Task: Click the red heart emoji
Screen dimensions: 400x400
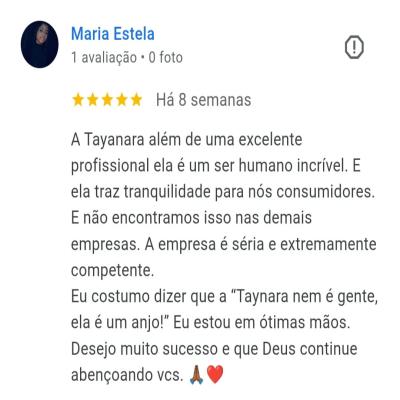Action: pos(215,375)
